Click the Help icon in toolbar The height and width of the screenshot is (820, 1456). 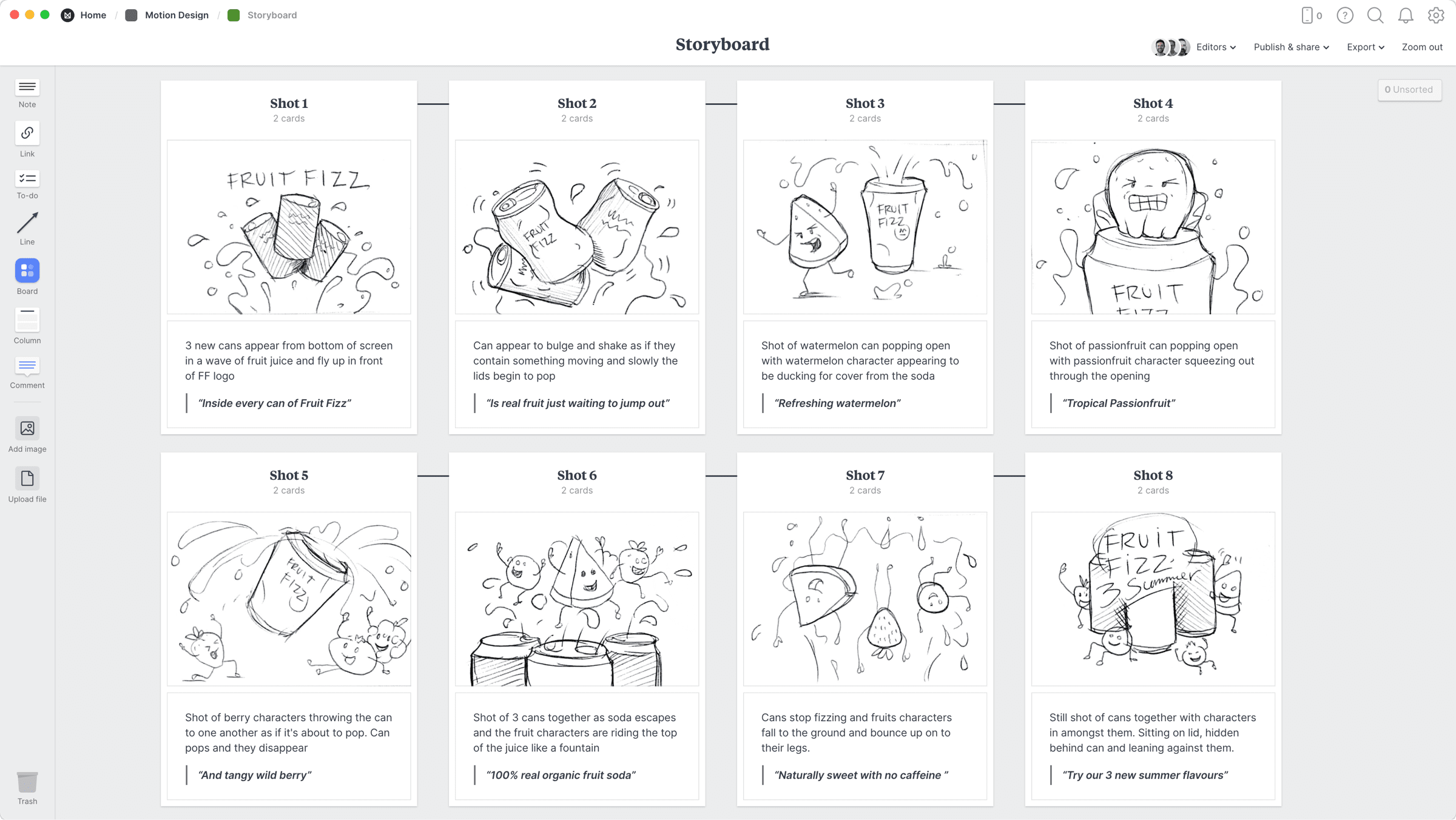coord(1345,15)
